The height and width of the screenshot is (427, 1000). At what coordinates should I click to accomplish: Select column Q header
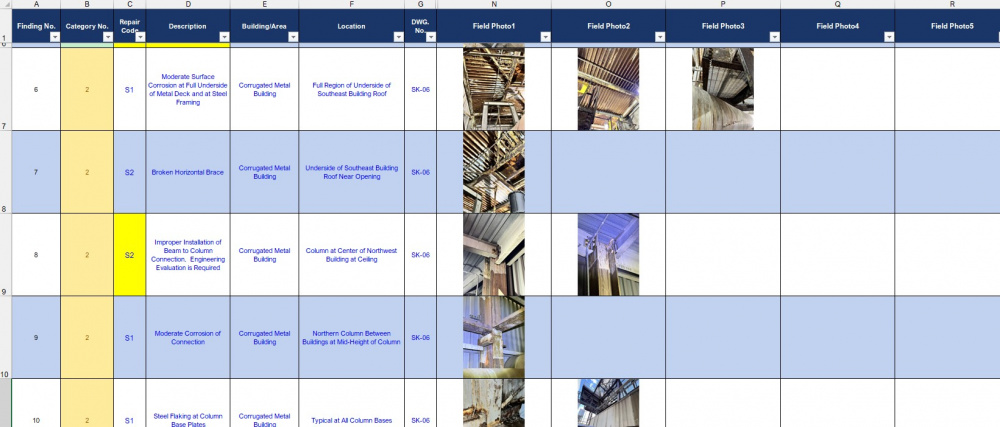(x=837, y=4)
